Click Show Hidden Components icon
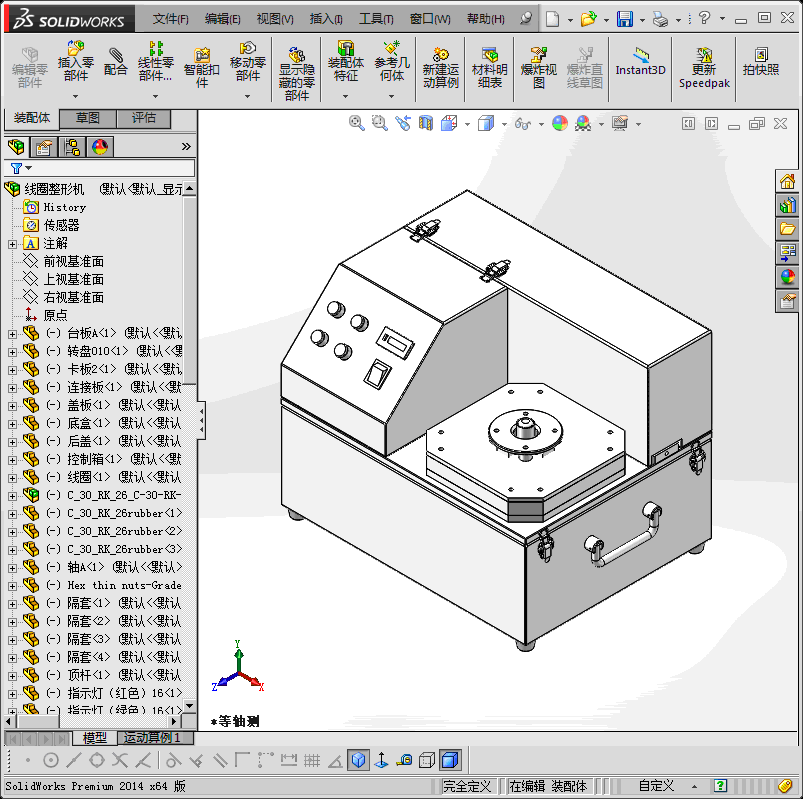803x799 pixels. click(x=297, y=73)
